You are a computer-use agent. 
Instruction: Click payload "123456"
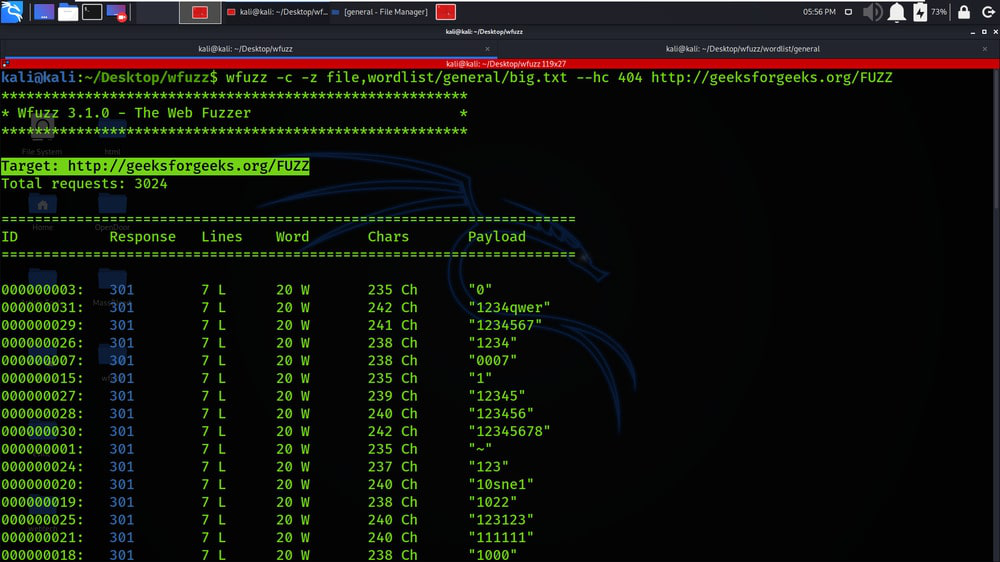501,414
